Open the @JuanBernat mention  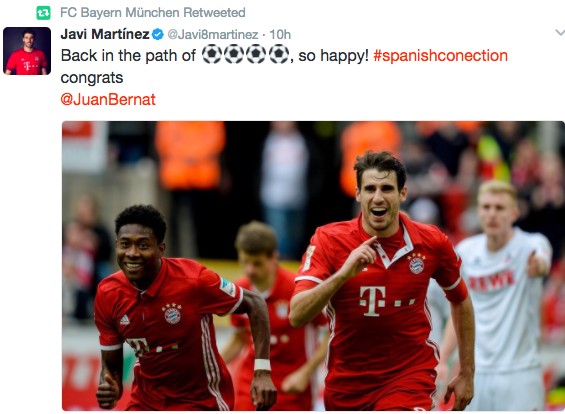point(108,99)
